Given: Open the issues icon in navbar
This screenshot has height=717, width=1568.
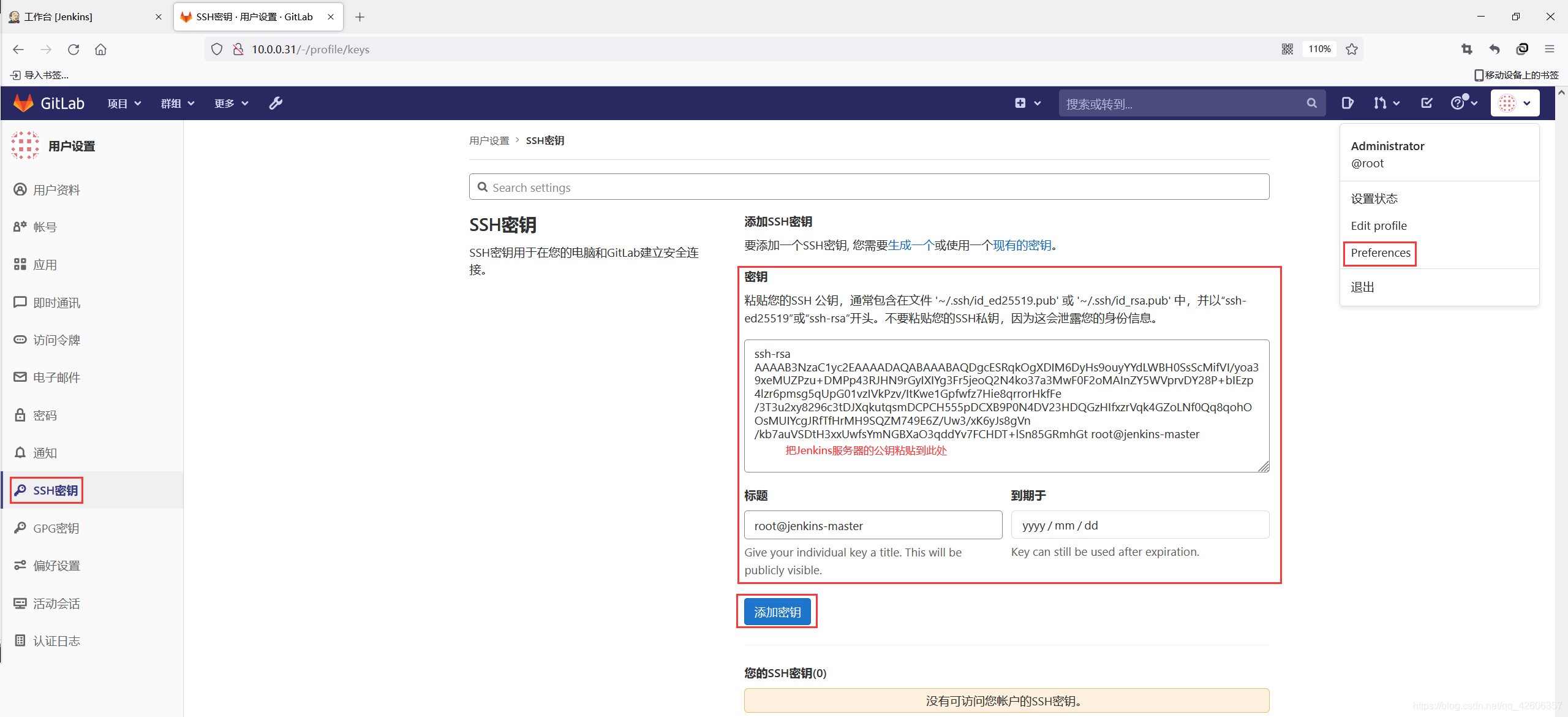Looking at the screenshot, I should click(x=1347, y=103).
